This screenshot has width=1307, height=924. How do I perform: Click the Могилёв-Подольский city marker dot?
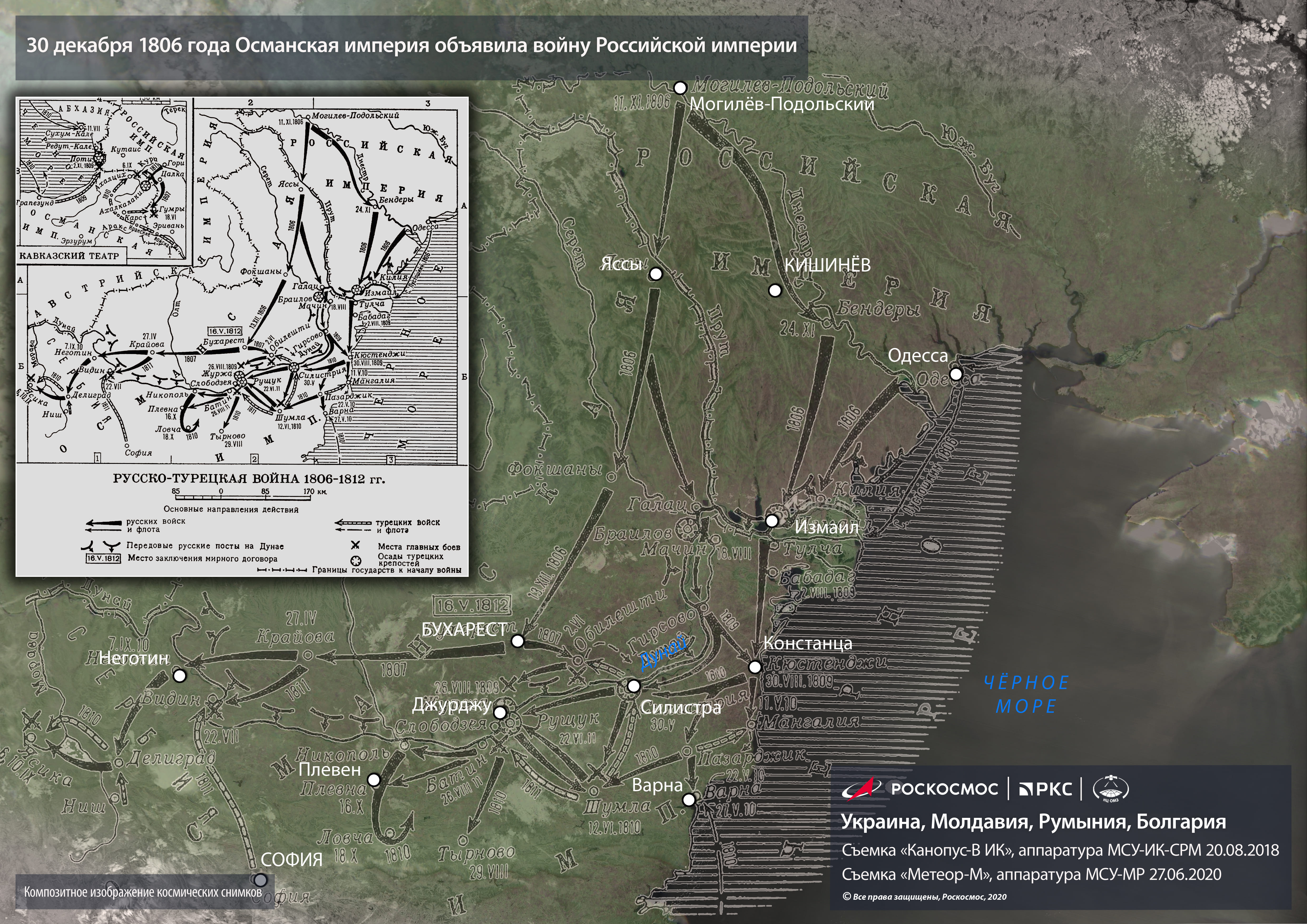(680, 88)
